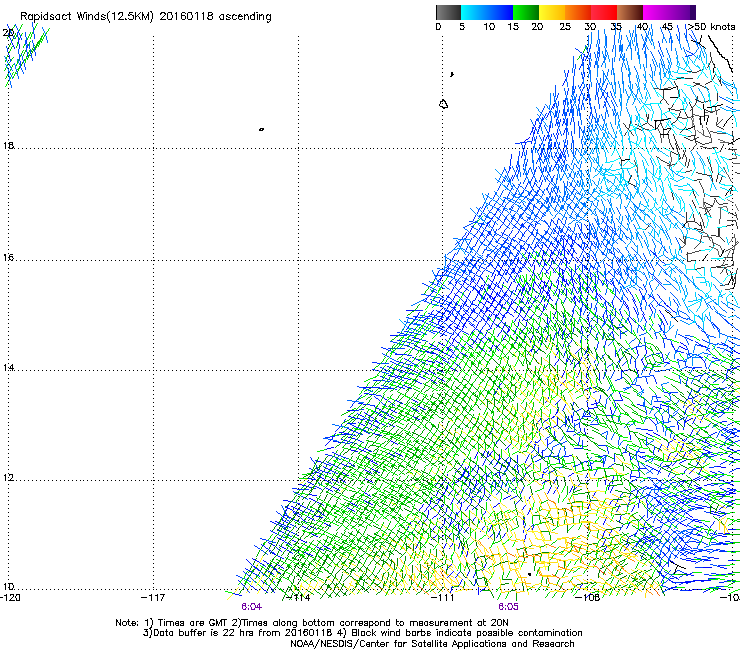Pick the orange 25-30 knots legend segment
Screen dimensions: 740x650
tap(578, 12)
